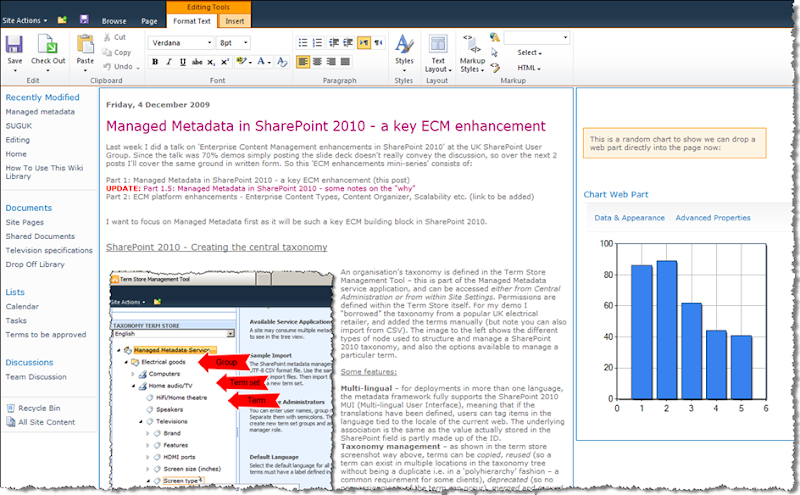Center the paragraph

coord(317,62)
